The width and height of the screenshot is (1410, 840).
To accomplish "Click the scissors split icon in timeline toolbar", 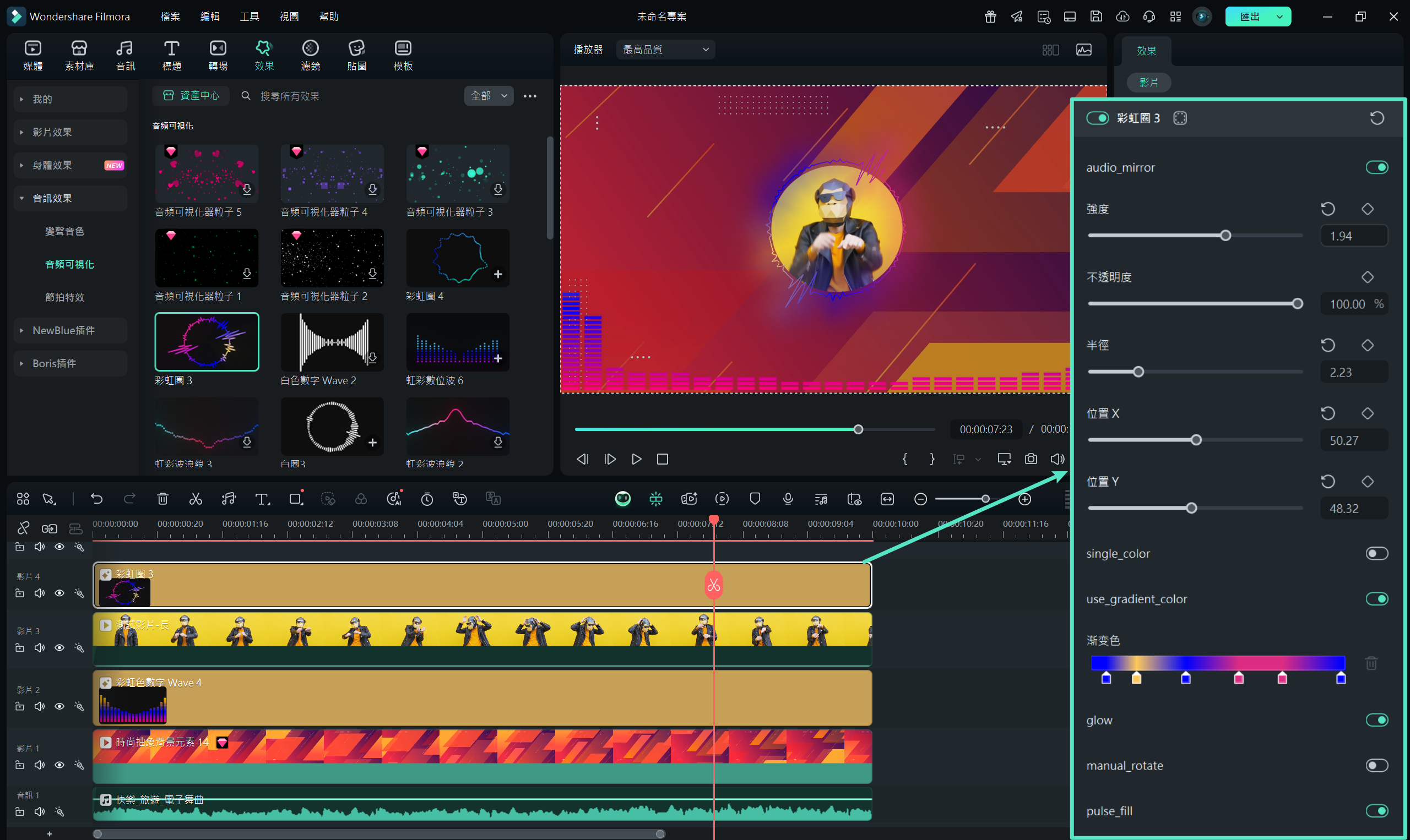I will 196,499.
